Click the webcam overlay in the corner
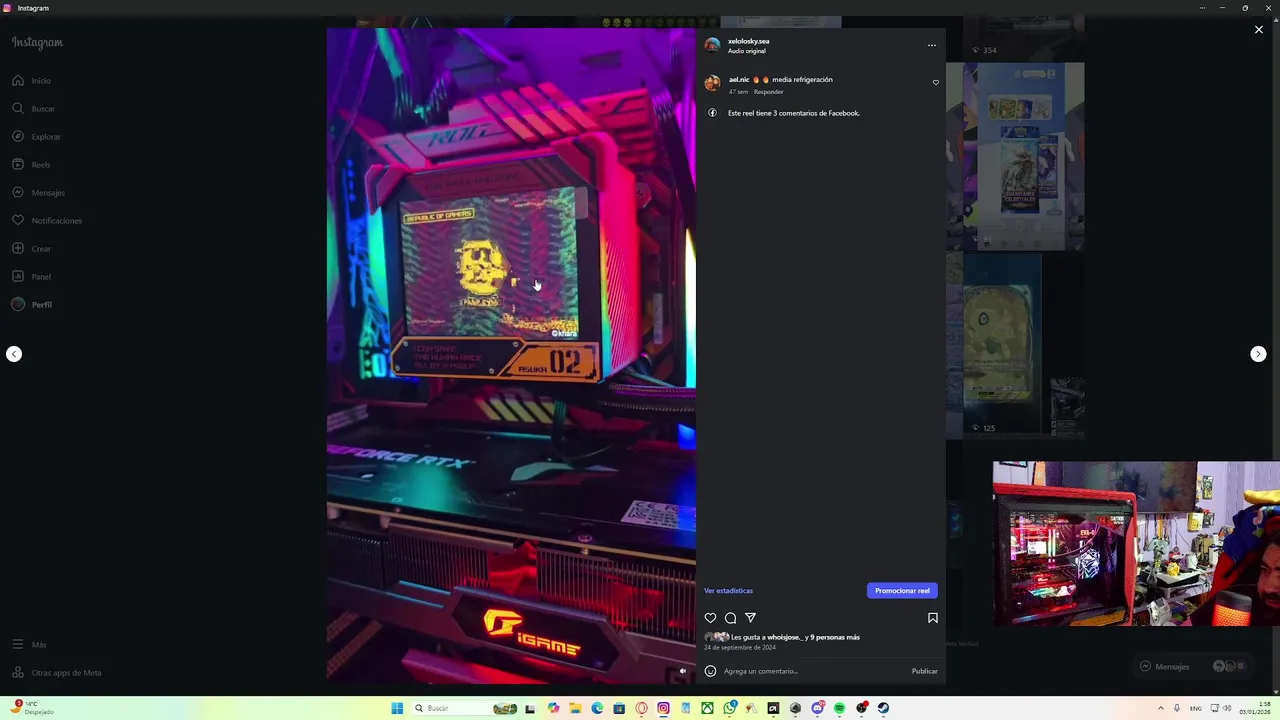This screenshot has width=1280, height=720. click(1136, 543)
